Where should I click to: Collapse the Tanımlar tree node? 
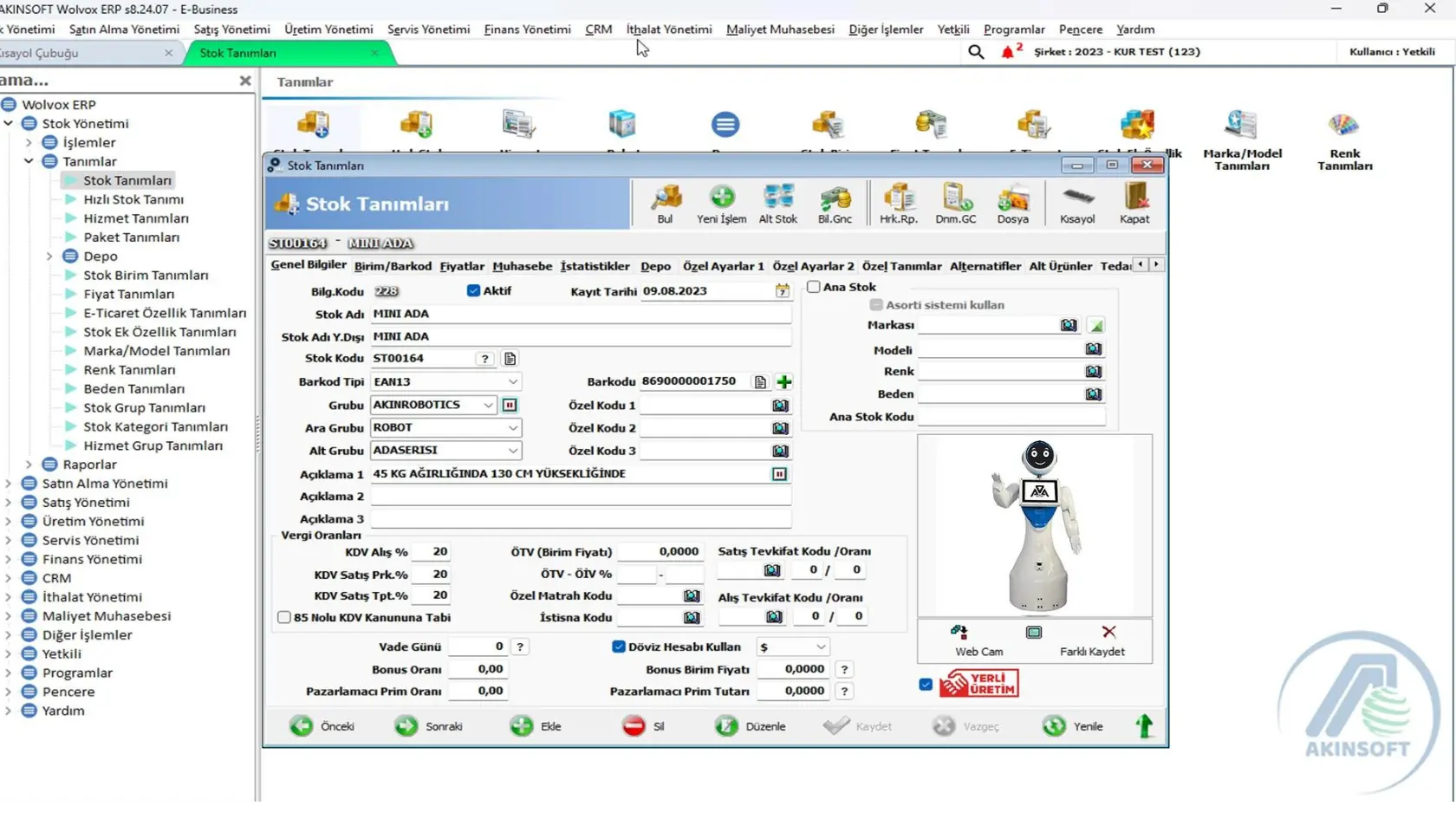click(x=29, y=161)
